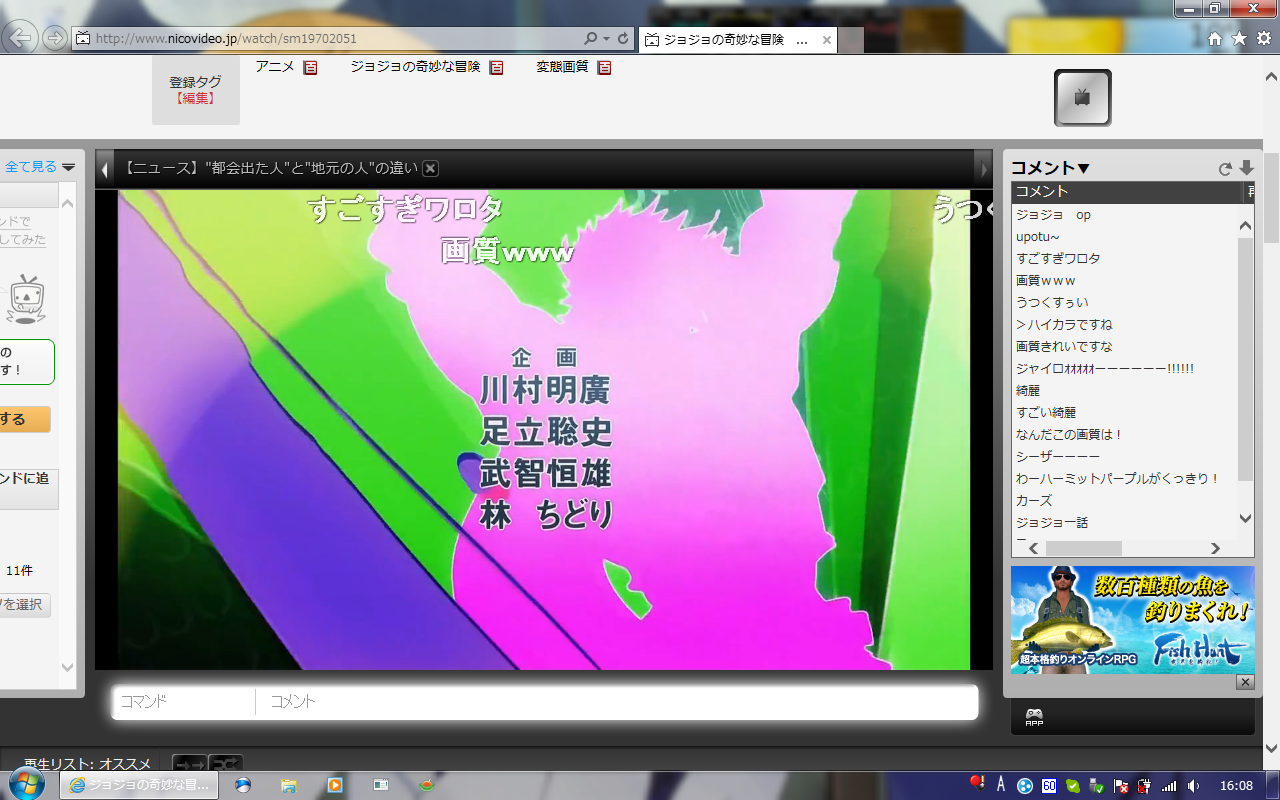Click the Fish Hunt advertisement banner
This screenshot has height=800, width=1280.
pos(1132,620)
